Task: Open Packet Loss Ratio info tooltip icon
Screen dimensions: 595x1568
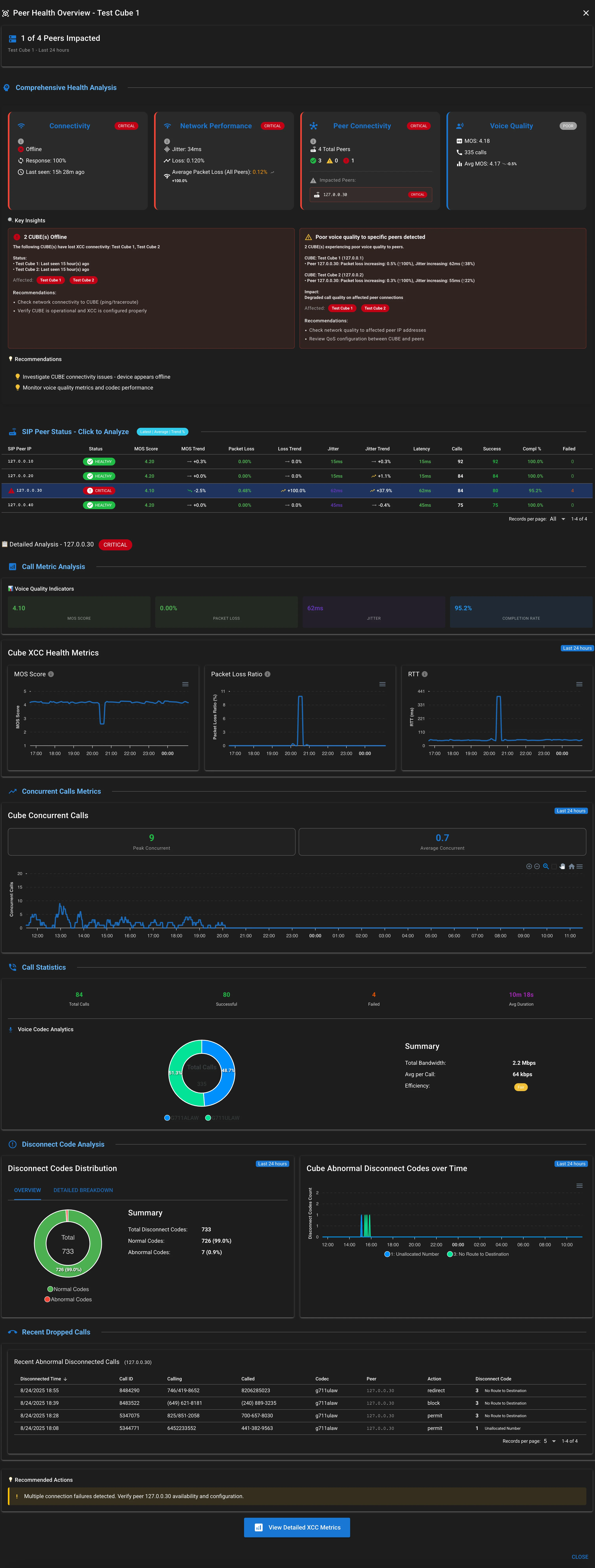Action: point(267,674)
